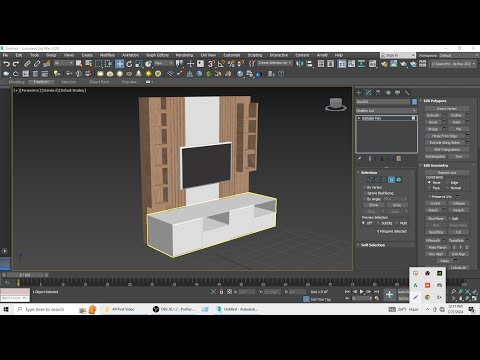The height and width of the screenshot is (360, 480).
Task: Click the ViewCube in the viewport
Action: click(336, 105)
